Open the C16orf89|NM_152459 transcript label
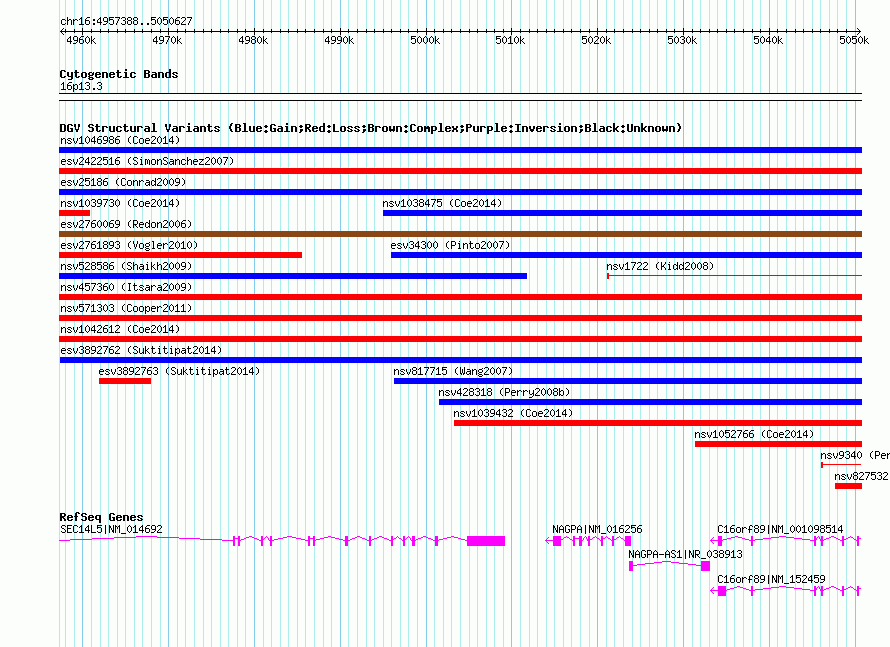This screenshot has height=647, width=890. pyautogui.click(x=771, y=579)
